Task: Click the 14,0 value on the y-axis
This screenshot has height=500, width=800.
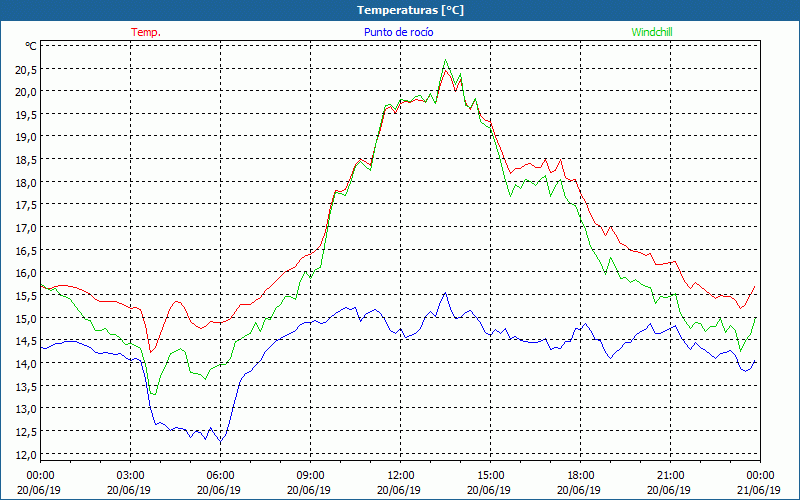Action: [26, 364]
